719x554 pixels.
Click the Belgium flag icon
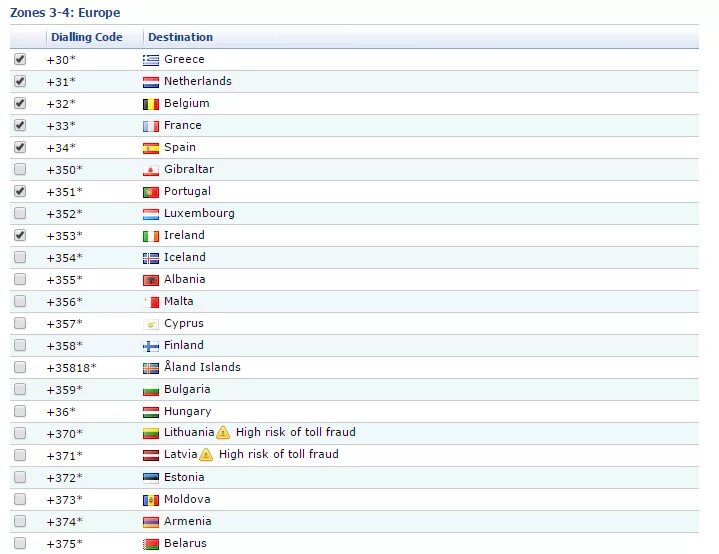(x=151, y=104)
